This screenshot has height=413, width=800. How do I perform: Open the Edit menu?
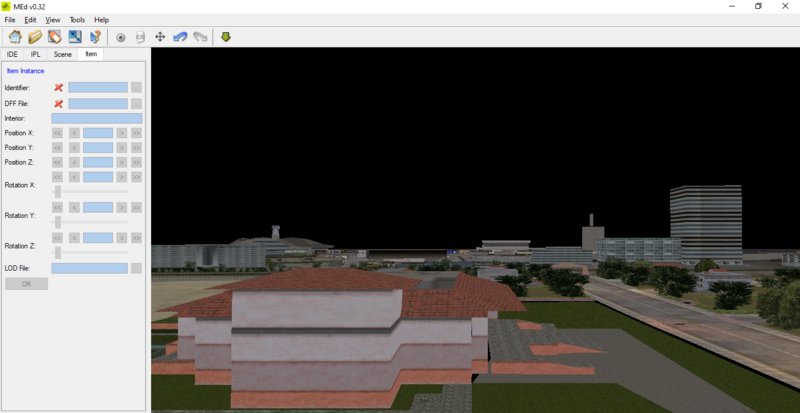click(31, 20)
